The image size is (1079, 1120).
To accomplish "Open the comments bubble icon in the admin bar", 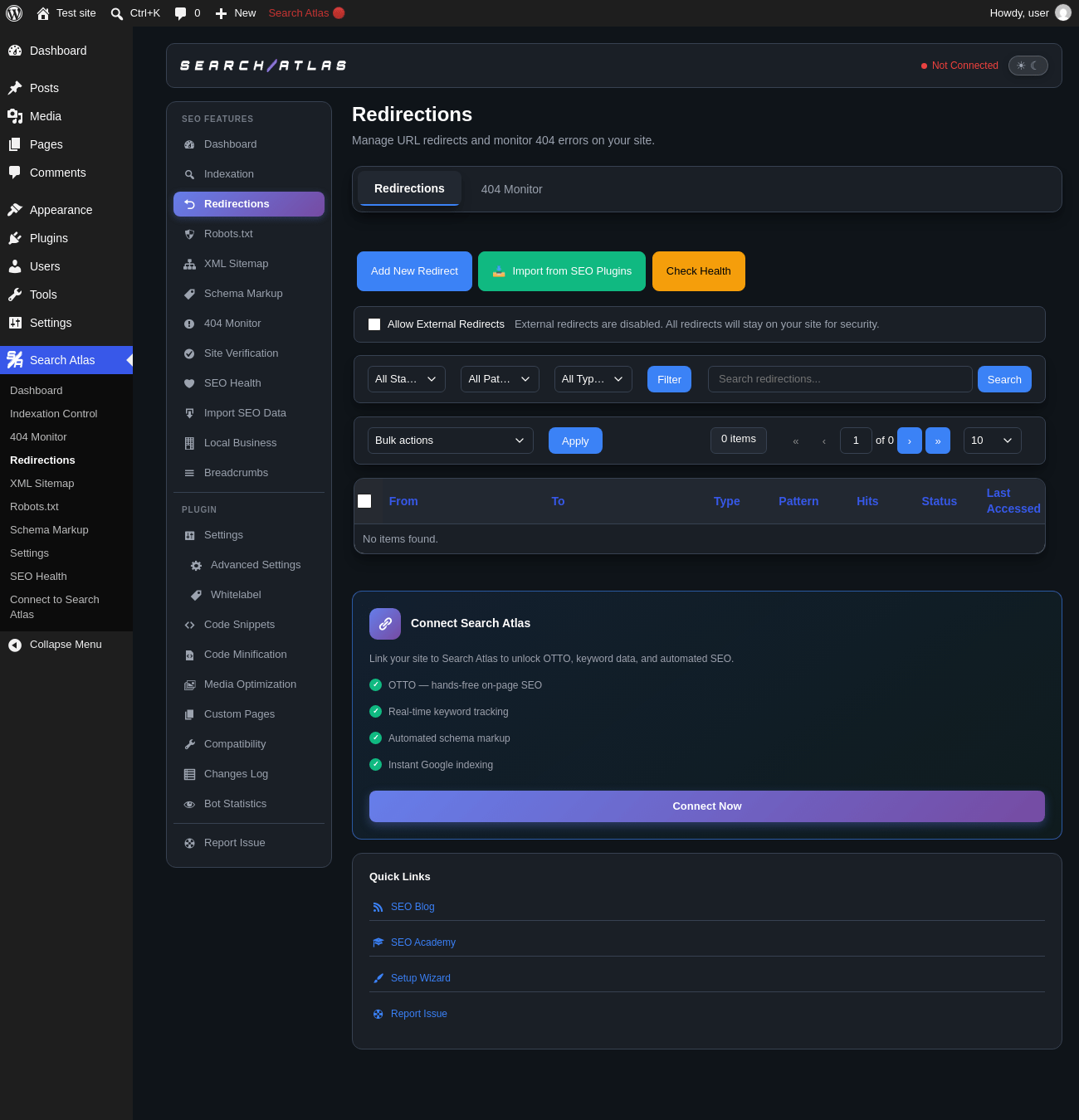I will point(180,13).
